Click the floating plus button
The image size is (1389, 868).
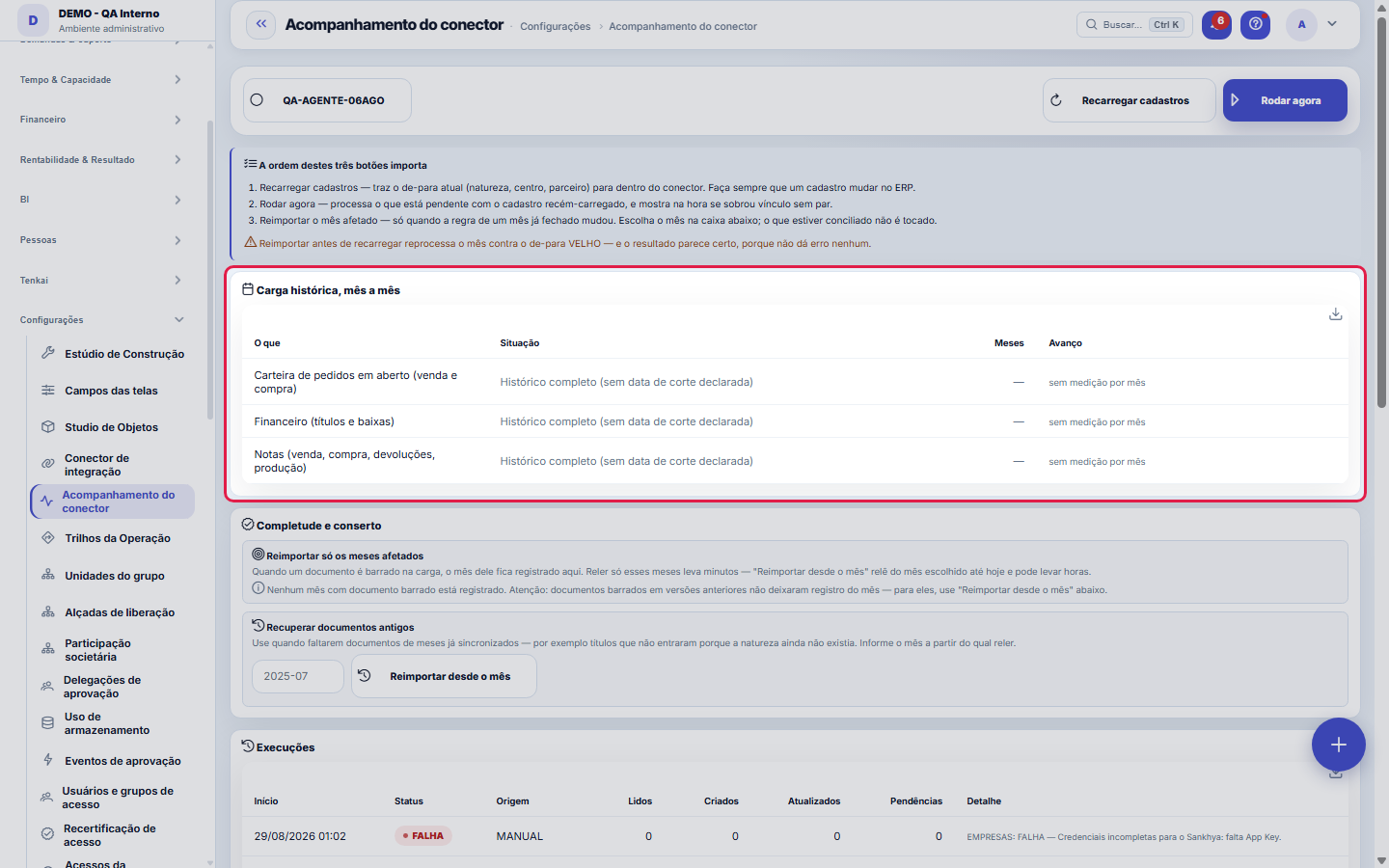point(1339,745)
